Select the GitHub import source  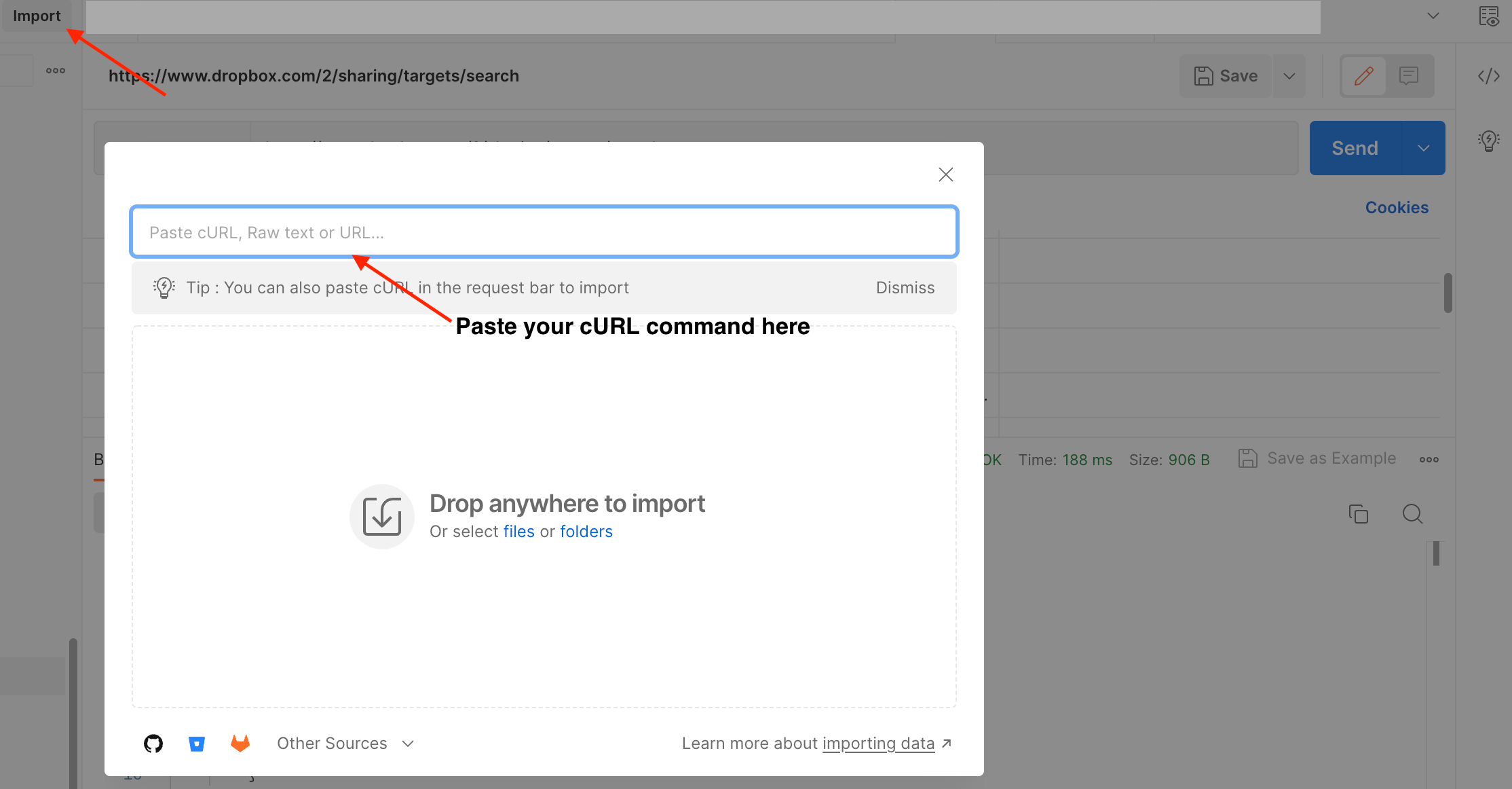(153, 744)
